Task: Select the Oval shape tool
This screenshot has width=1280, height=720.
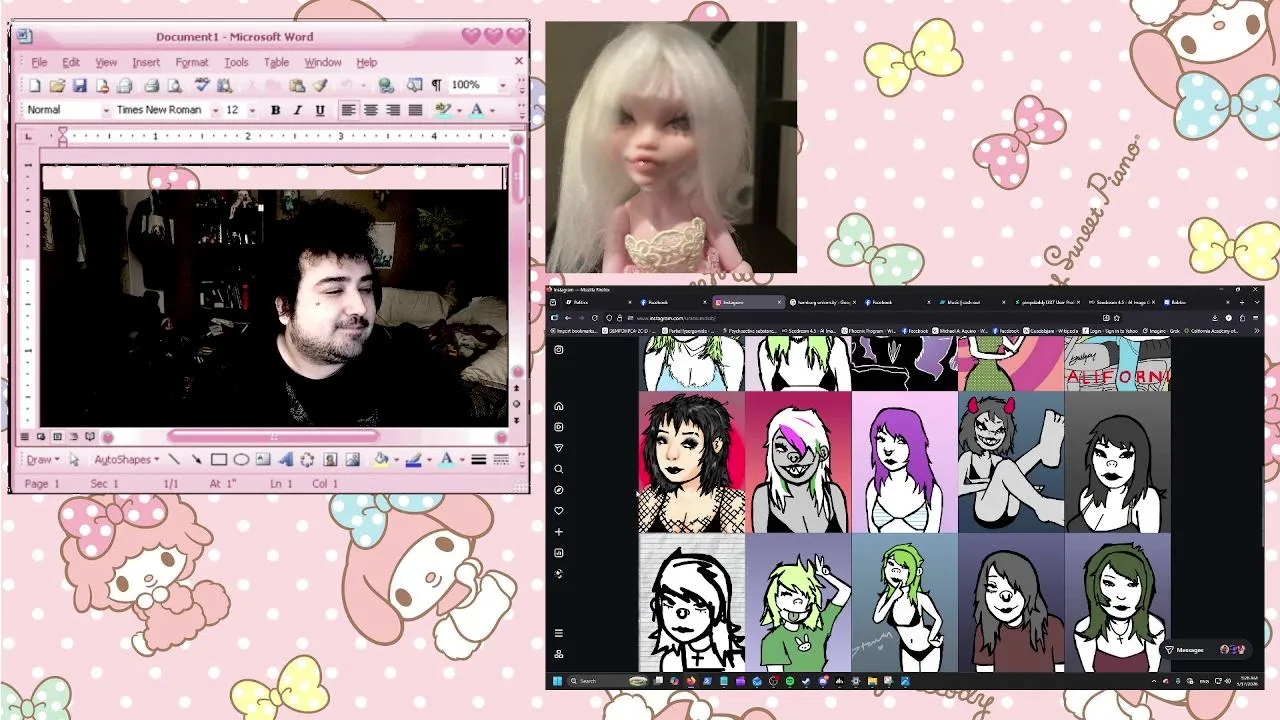Action: pyautogui.click(x=241, y=460)
